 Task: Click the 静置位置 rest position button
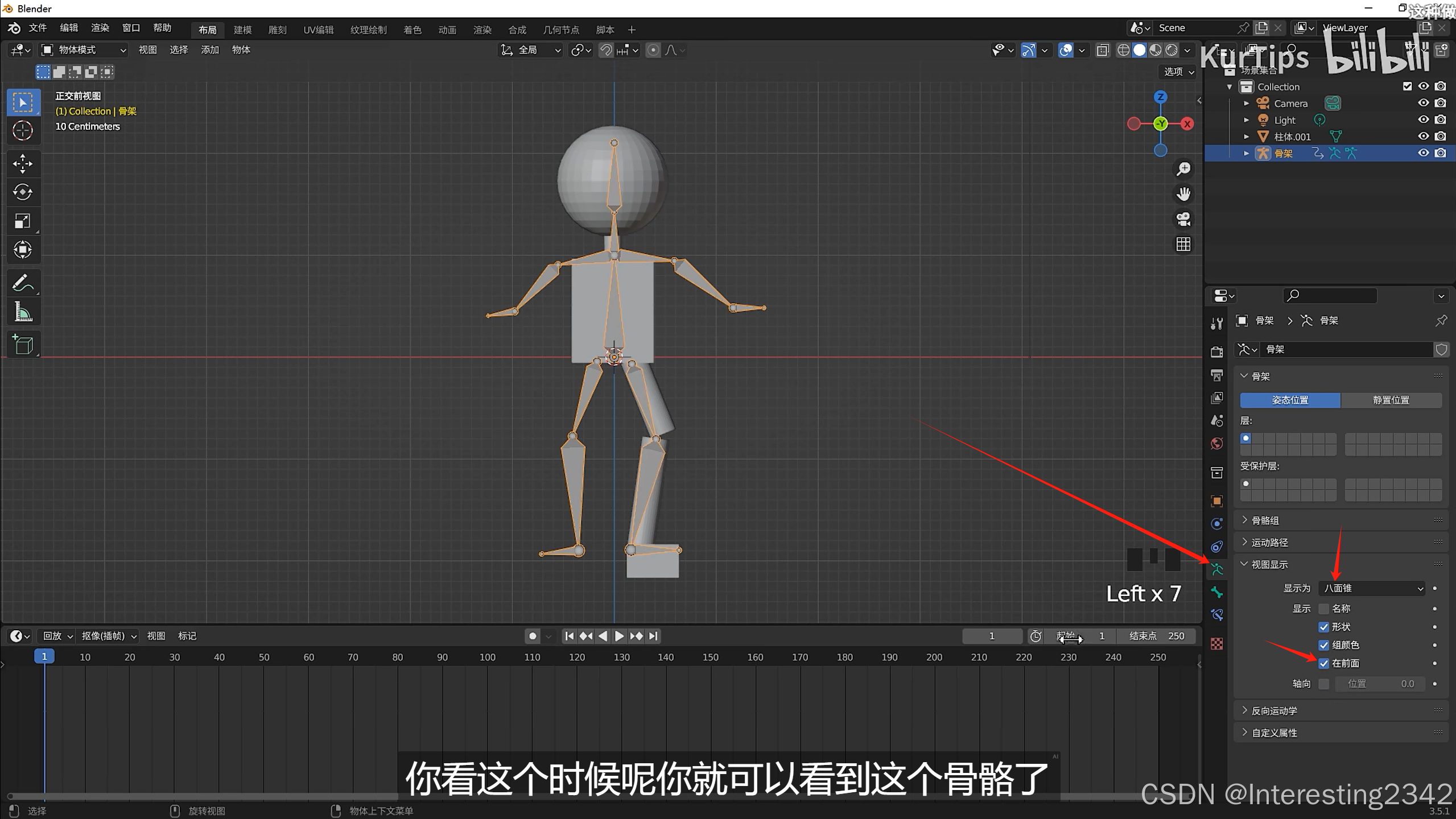(1391, 400)
